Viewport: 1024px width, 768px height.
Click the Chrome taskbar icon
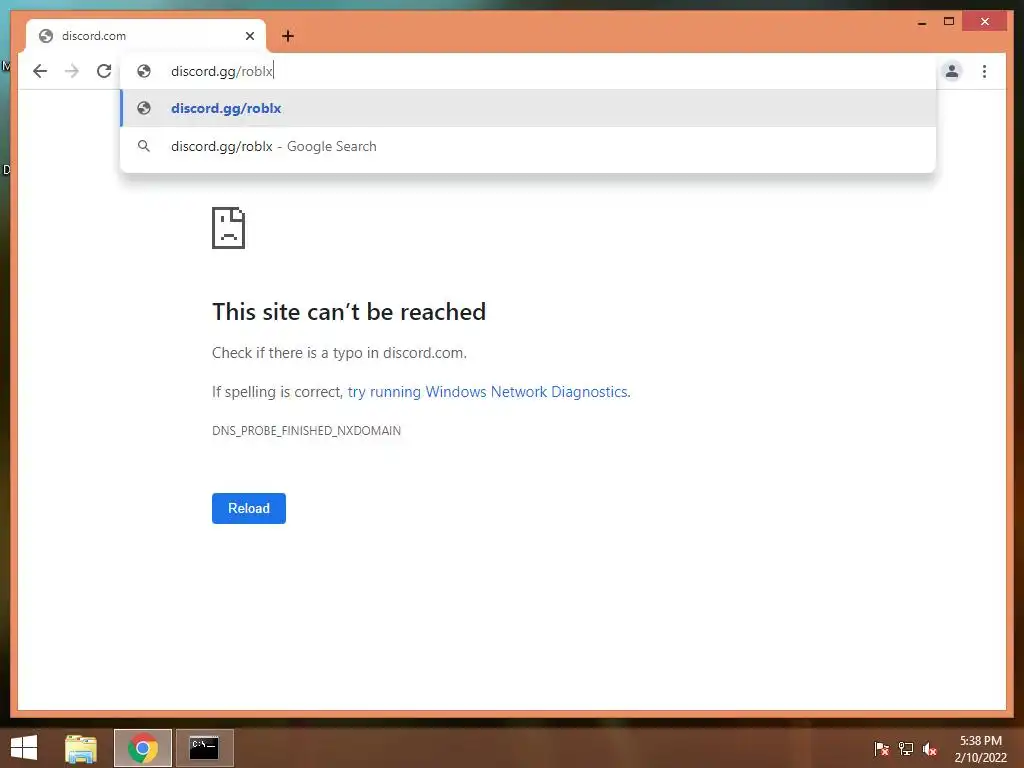143,748
